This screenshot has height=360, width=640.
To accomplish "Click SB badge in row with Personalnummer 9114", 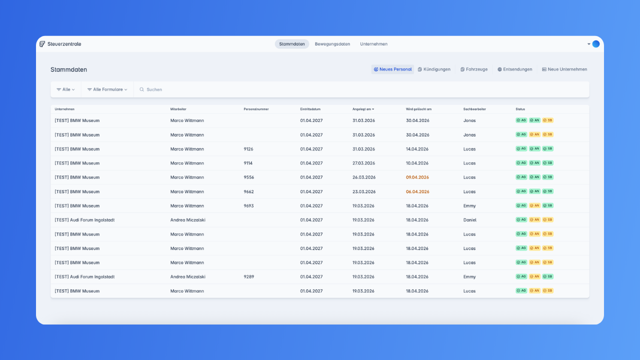I will coord(548,163).
